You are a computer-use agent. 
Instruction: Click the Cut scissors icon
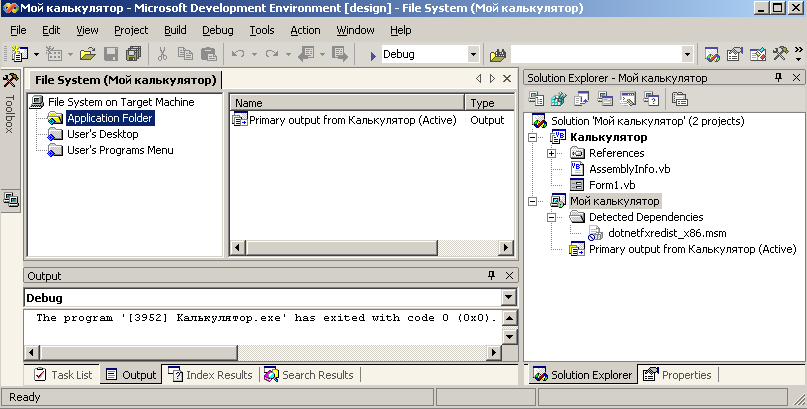[163, 54]
